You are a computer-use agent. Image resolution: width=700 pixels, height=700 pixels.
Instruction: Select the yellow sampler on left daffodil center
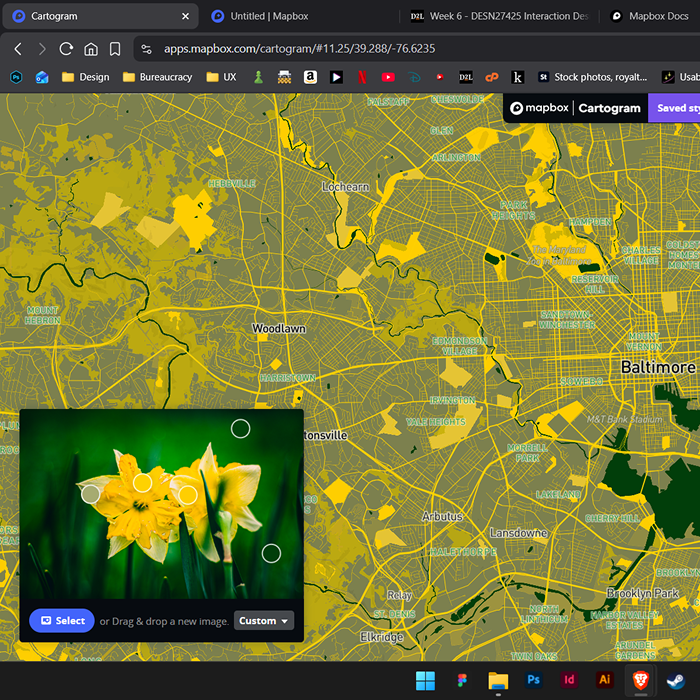(x=142, y=483)
